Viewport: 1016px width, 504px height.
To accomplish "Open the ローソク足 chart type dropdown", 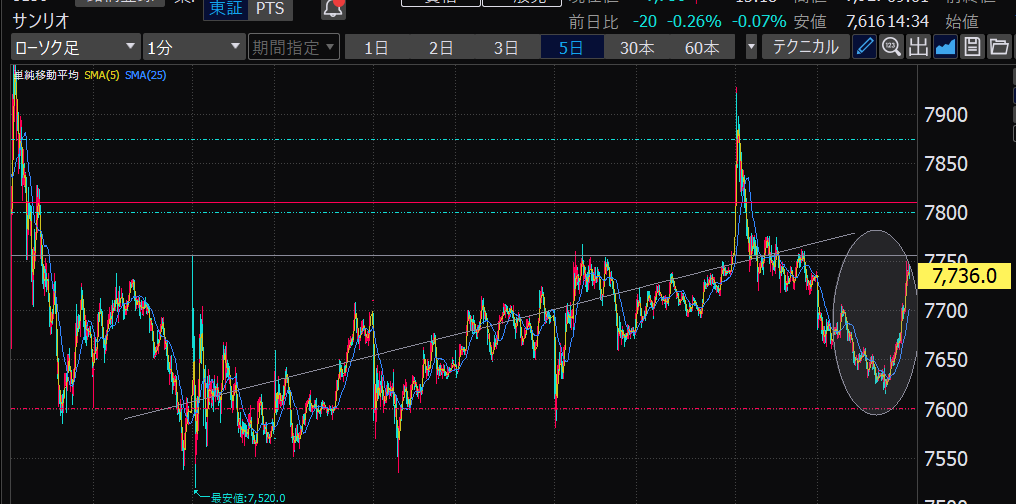I will click(76, 47).
